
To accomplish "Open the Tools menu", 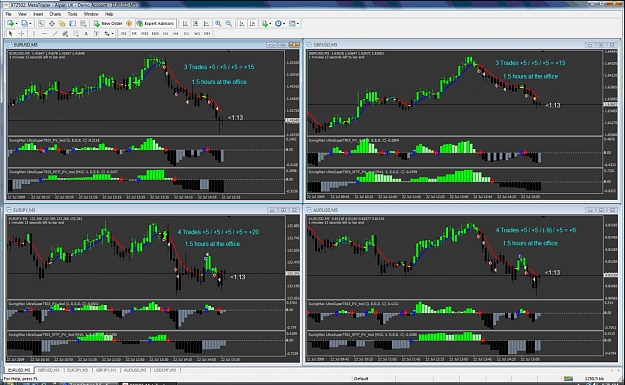I will 72,14.
